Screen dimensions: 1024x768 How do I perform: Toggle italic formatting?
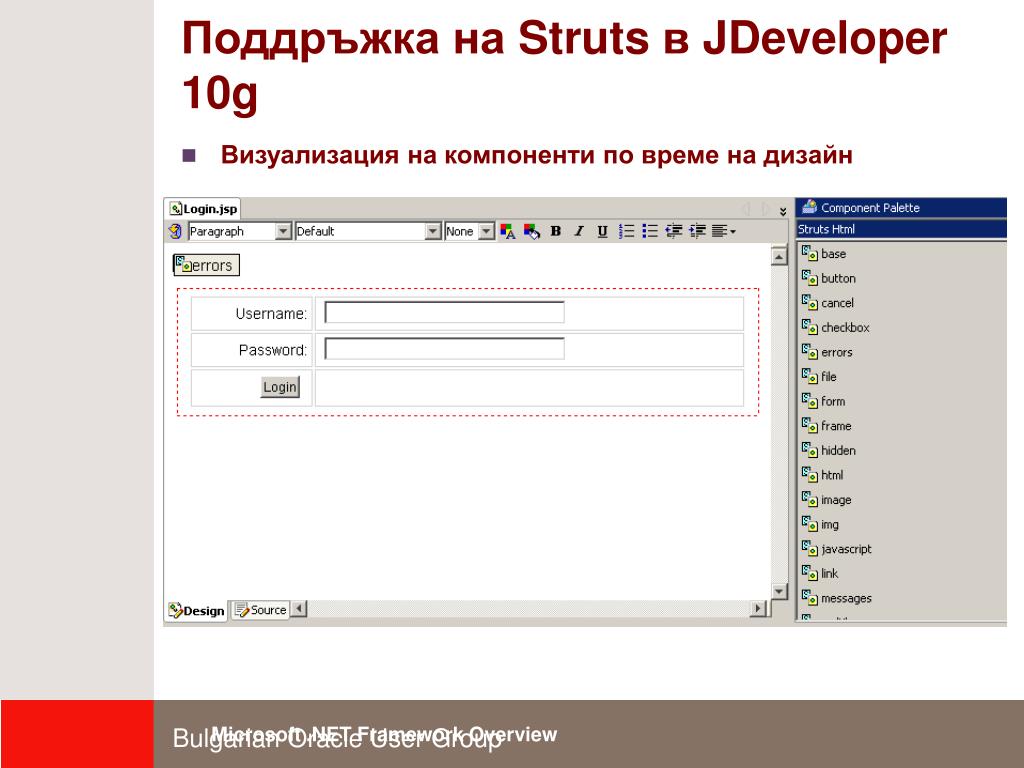tap(579, 231)
